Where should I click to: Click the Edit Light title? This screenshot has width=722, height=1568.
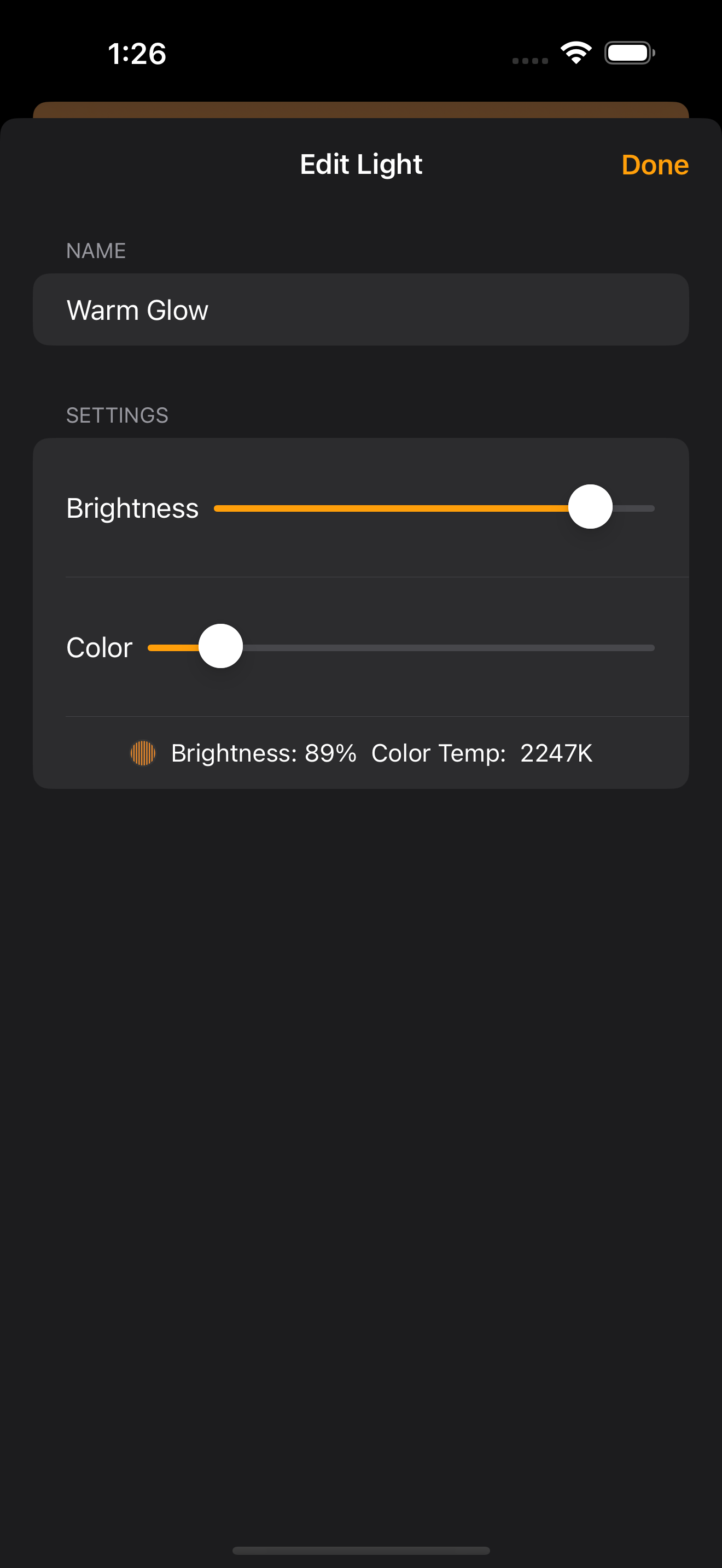(361, 165)
